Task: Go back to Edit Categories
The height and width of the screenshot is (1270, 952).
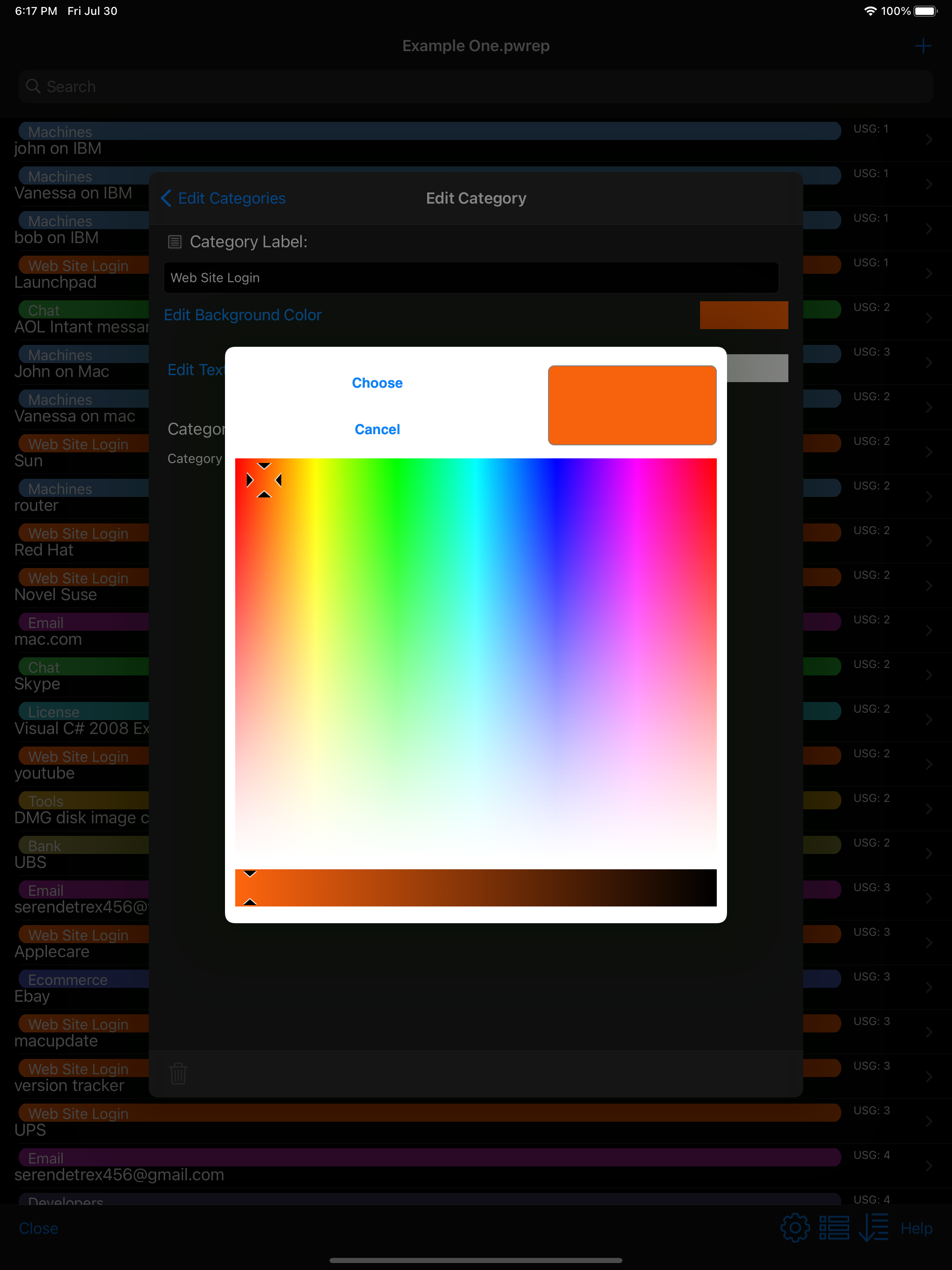Action: 223,198
